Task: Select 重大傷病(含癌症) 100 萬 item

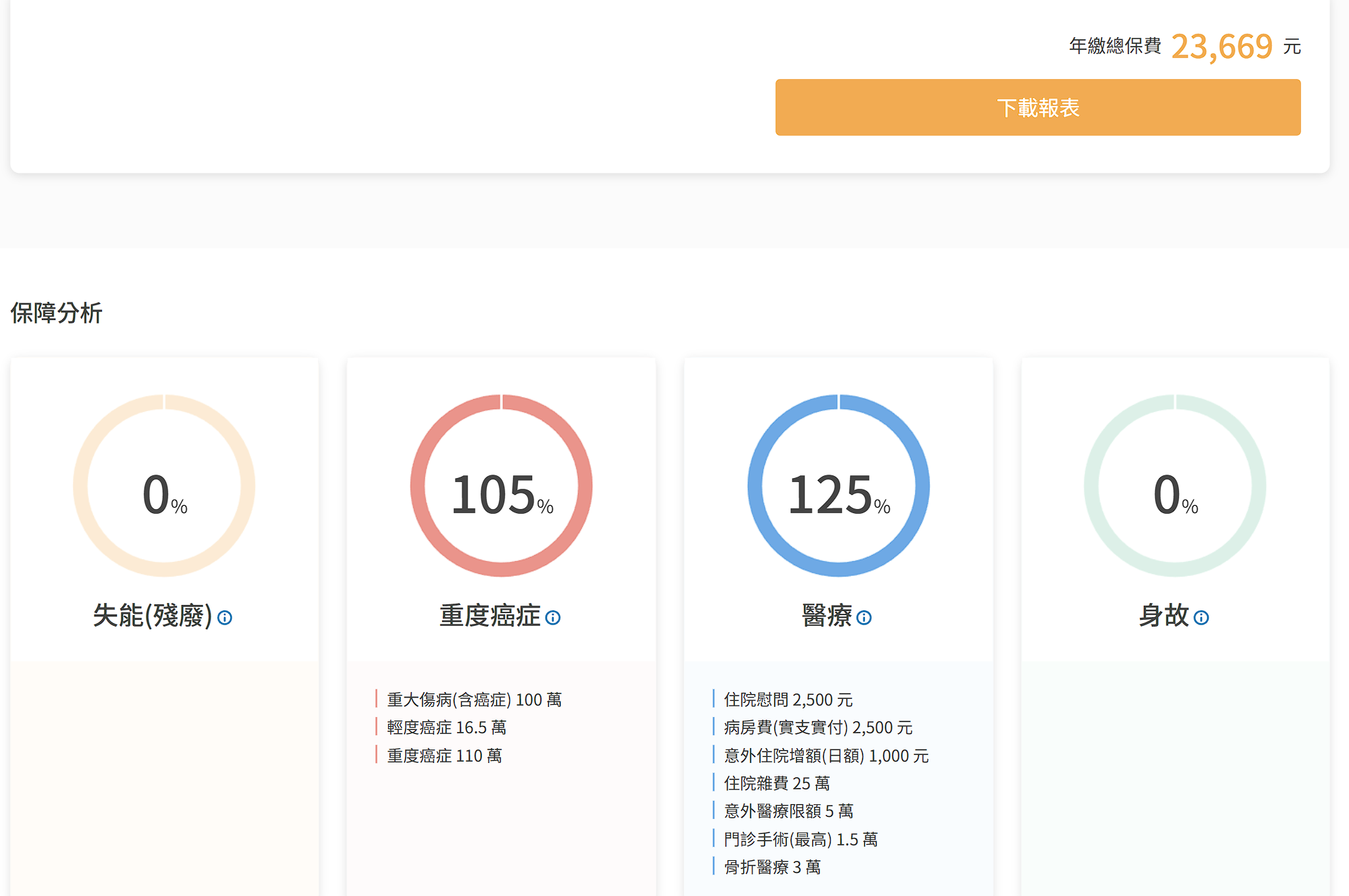Action: pyautogui.click(x=474, y=700)
